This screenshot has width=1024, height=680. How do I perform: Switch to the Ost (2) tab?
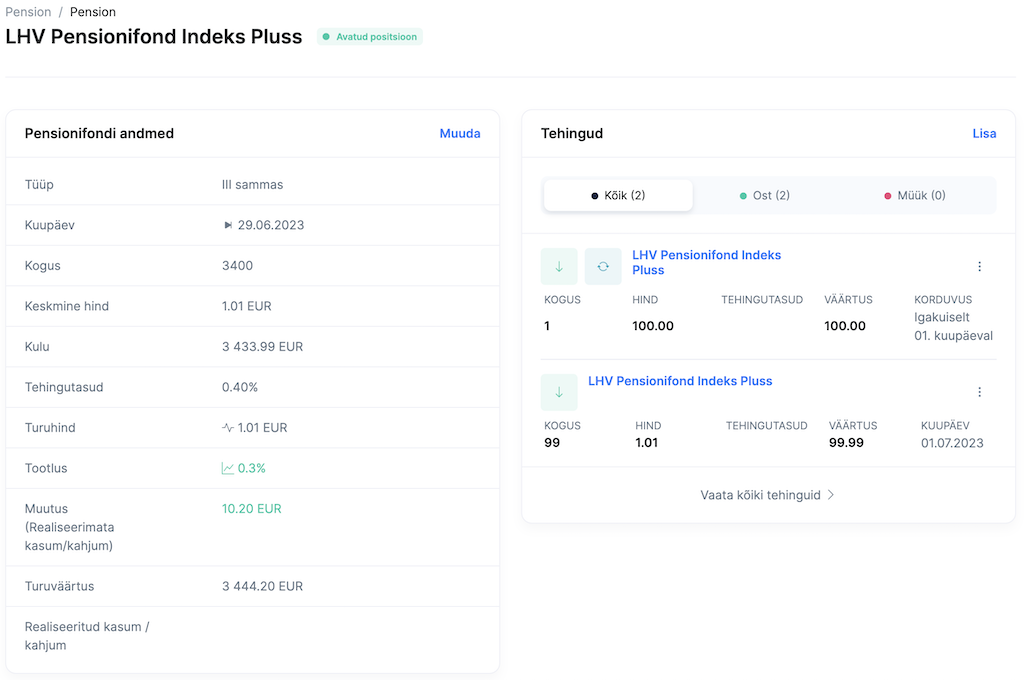(x=764, y=196)
